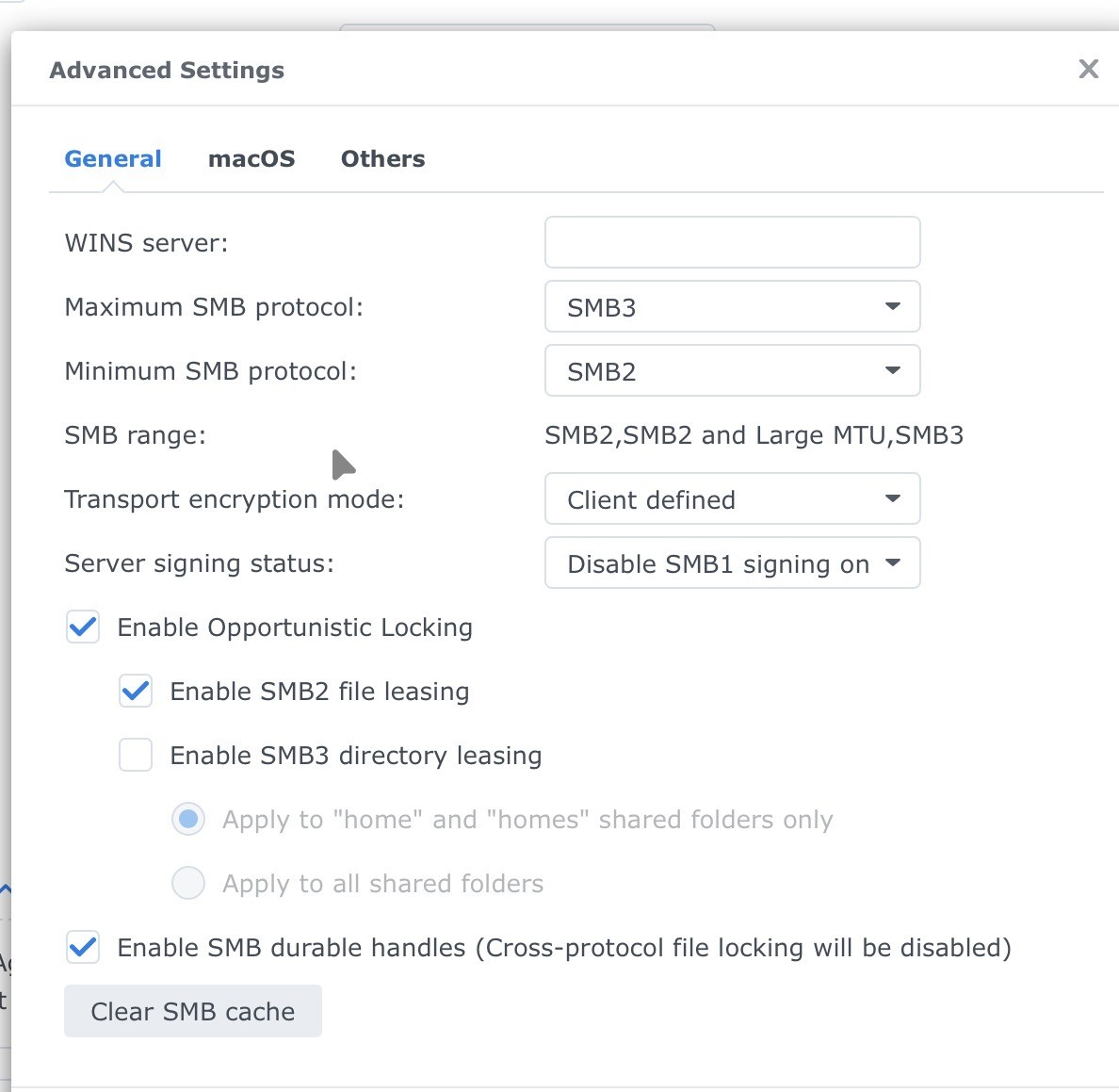Switch to the macOS tab

(x=251, y=158)
